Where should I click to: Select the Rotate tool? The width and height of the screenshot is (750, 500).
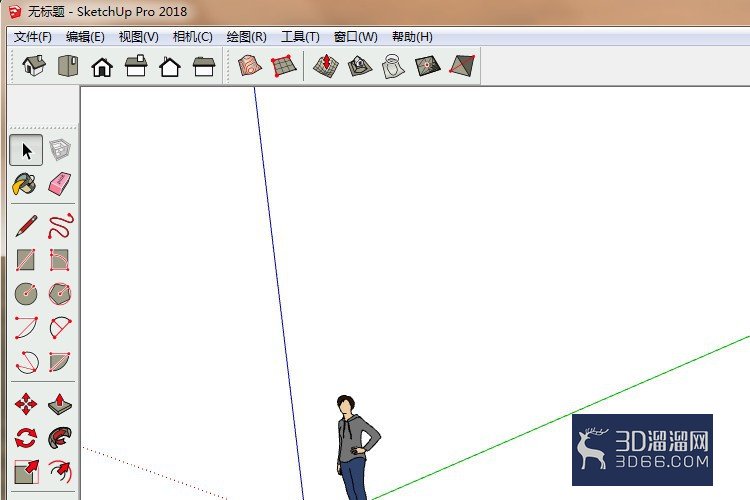click(x=26, y=438)
